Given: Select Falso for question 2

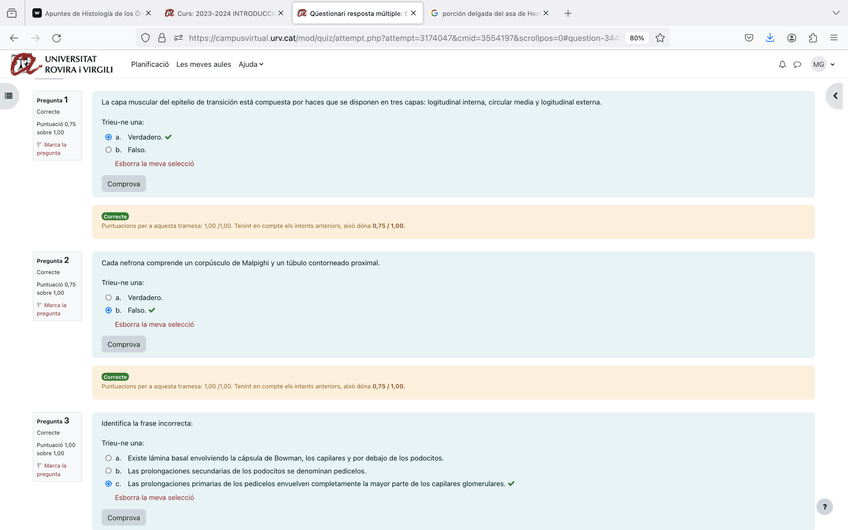Looking at the screenshot, I should point(108,310).
